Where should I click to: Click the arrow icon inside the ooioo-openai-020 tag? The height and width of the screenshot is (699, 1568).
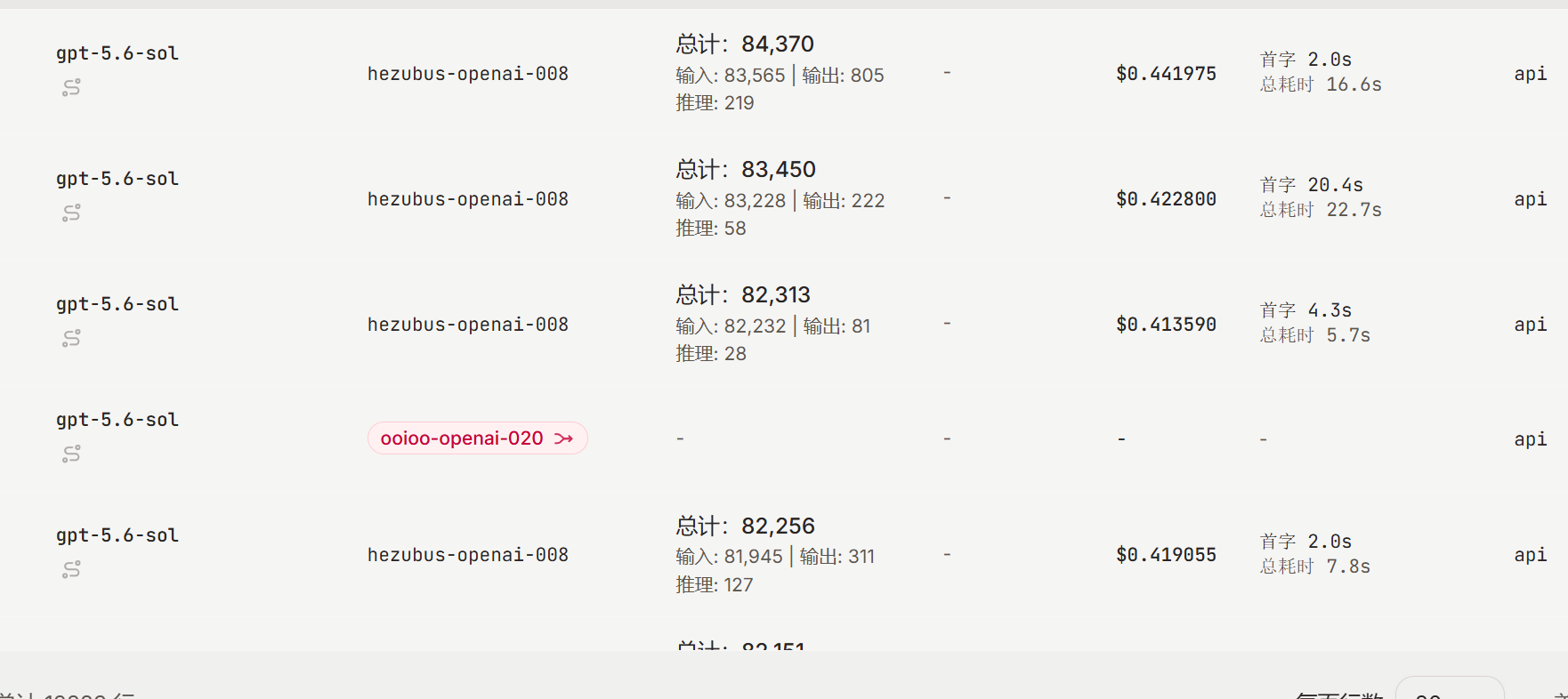click(x=564, y=438)
